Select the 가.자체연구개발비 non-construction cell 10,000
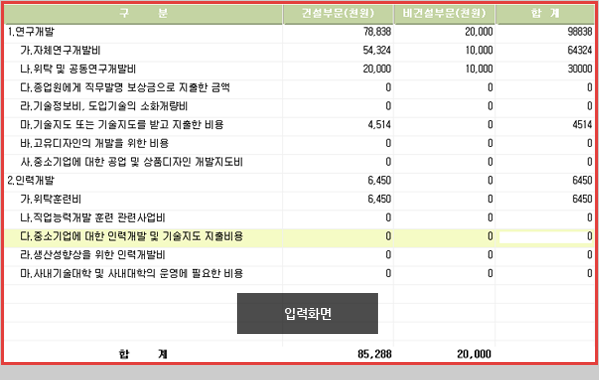The width and height of the screenshot is (599, 380). (x=479, y=50)
